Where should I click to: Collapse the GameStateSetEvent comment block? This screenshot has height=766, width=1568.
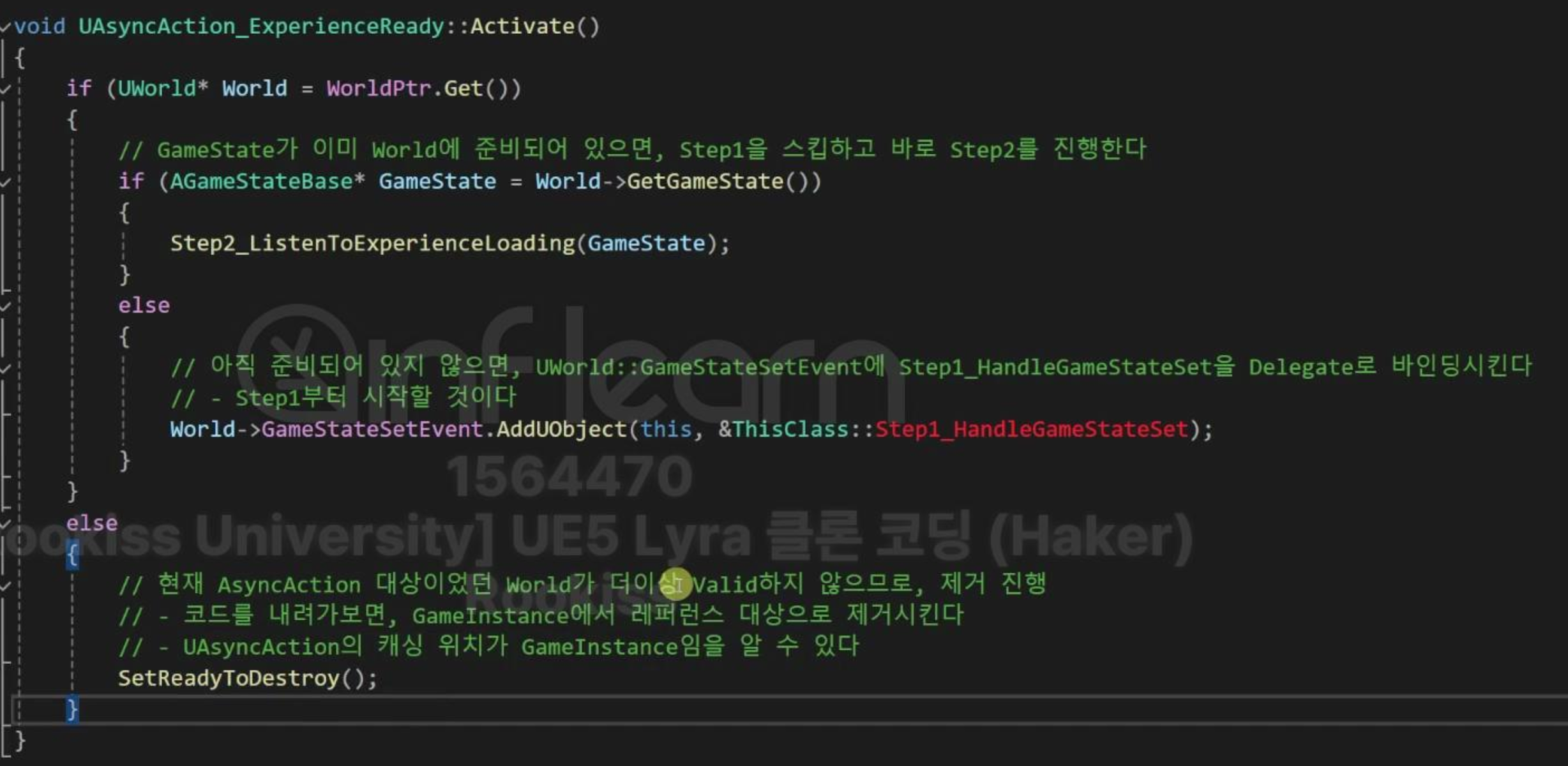point(5,368)
